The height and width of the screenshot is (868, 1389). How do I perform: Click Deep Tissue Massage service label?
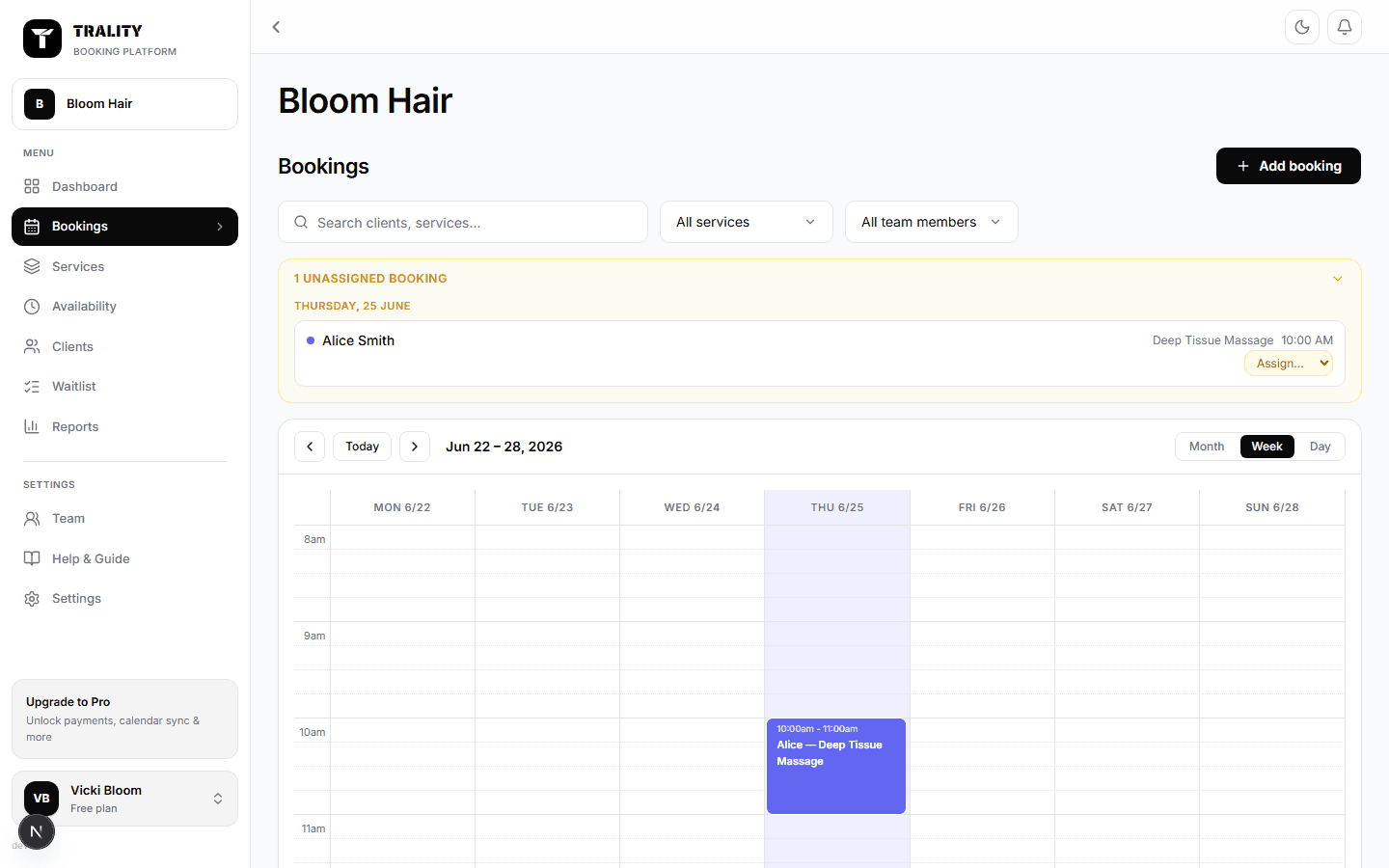tap(1212, 340)
